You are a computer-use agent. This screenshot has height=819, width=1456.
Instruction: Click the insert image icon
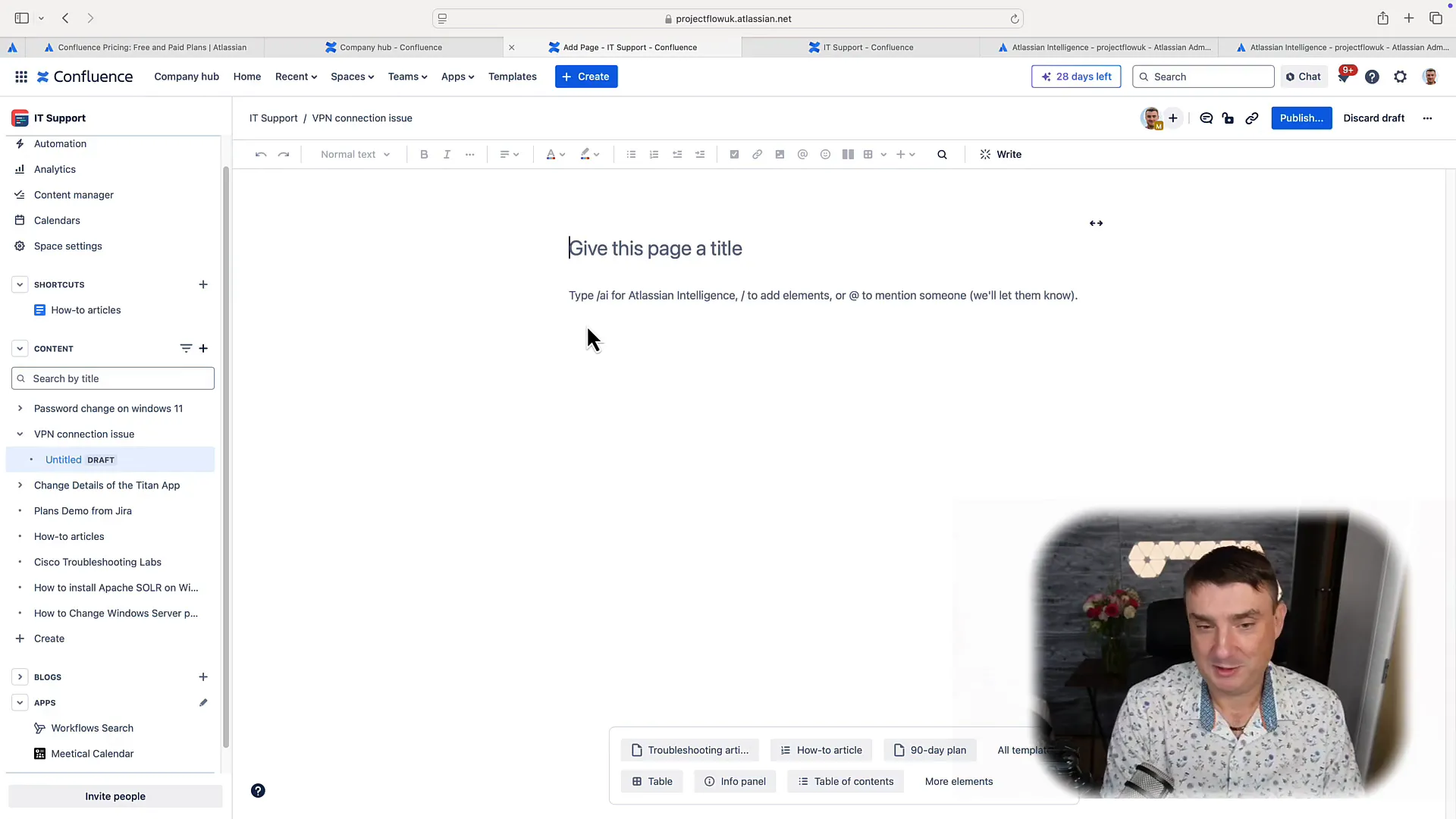(780, 154)
